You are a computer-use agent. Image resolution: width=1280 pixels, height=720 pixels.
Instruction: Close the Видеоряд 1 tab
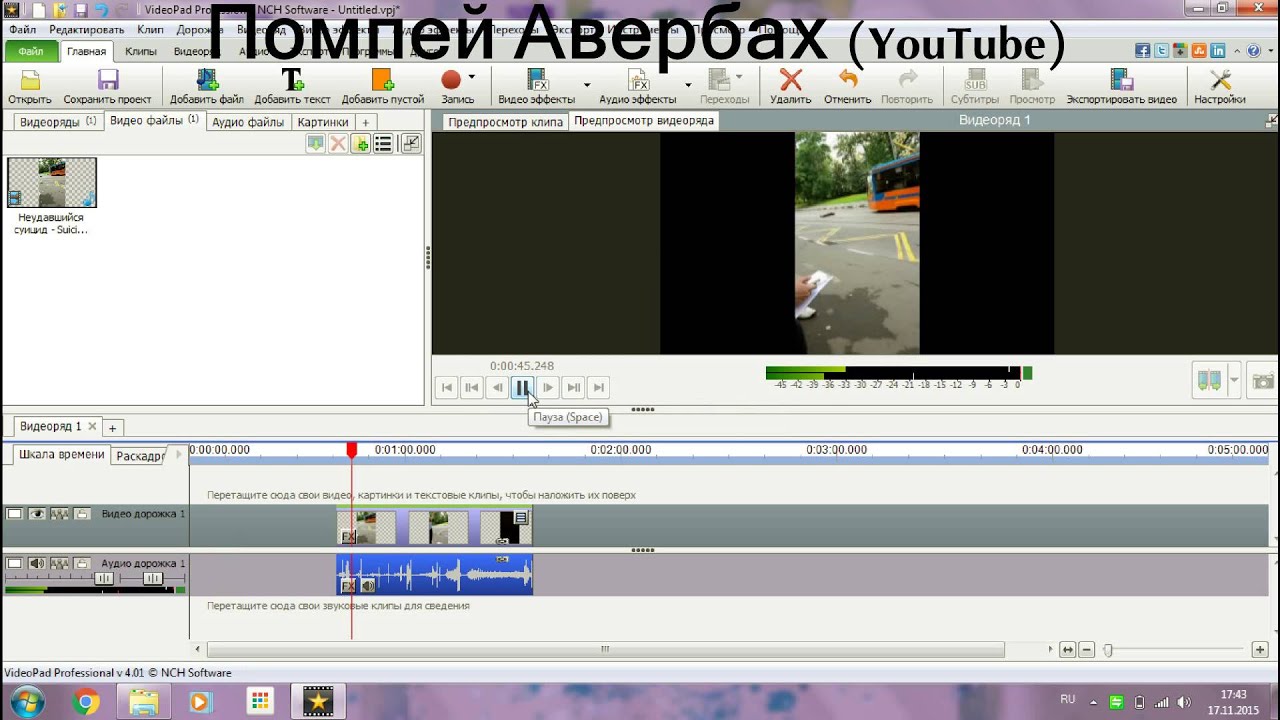(92, 426)
